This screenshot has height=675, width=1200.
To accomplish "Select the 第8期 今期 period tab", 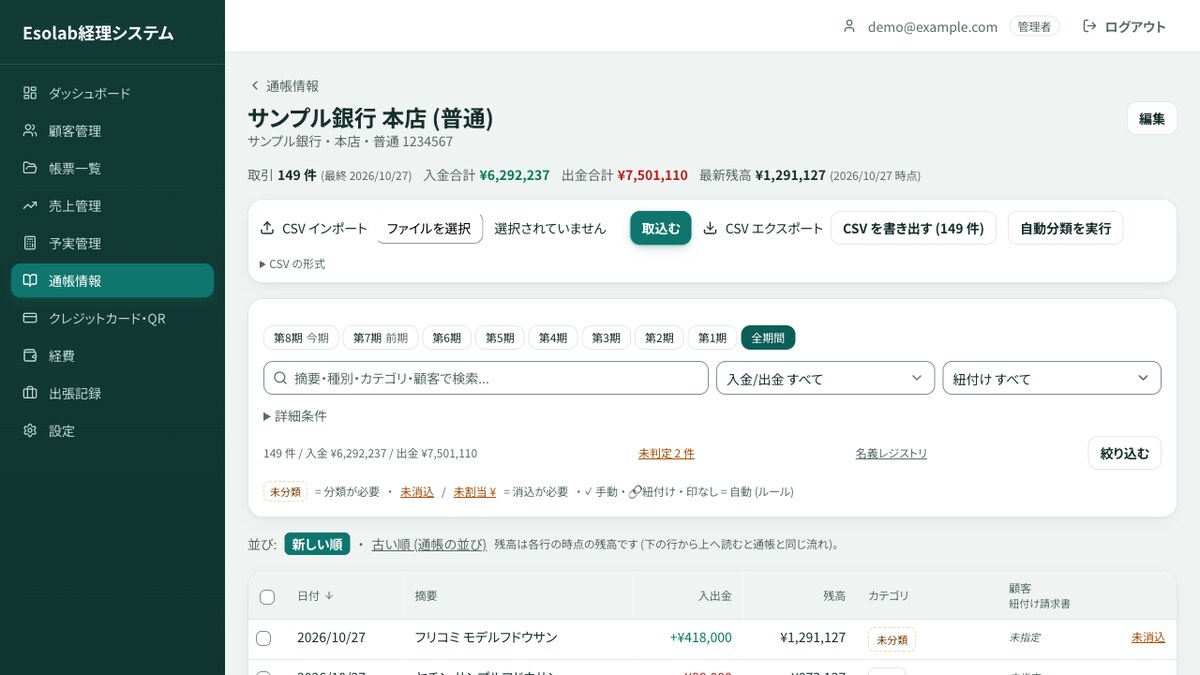I will (x=301, y=338).
